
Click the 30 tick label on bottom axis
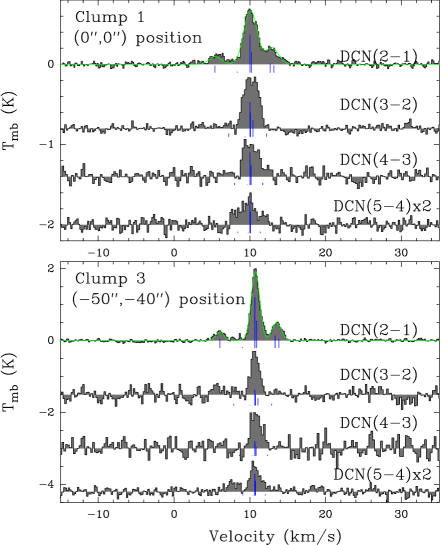tap(401, 514)
